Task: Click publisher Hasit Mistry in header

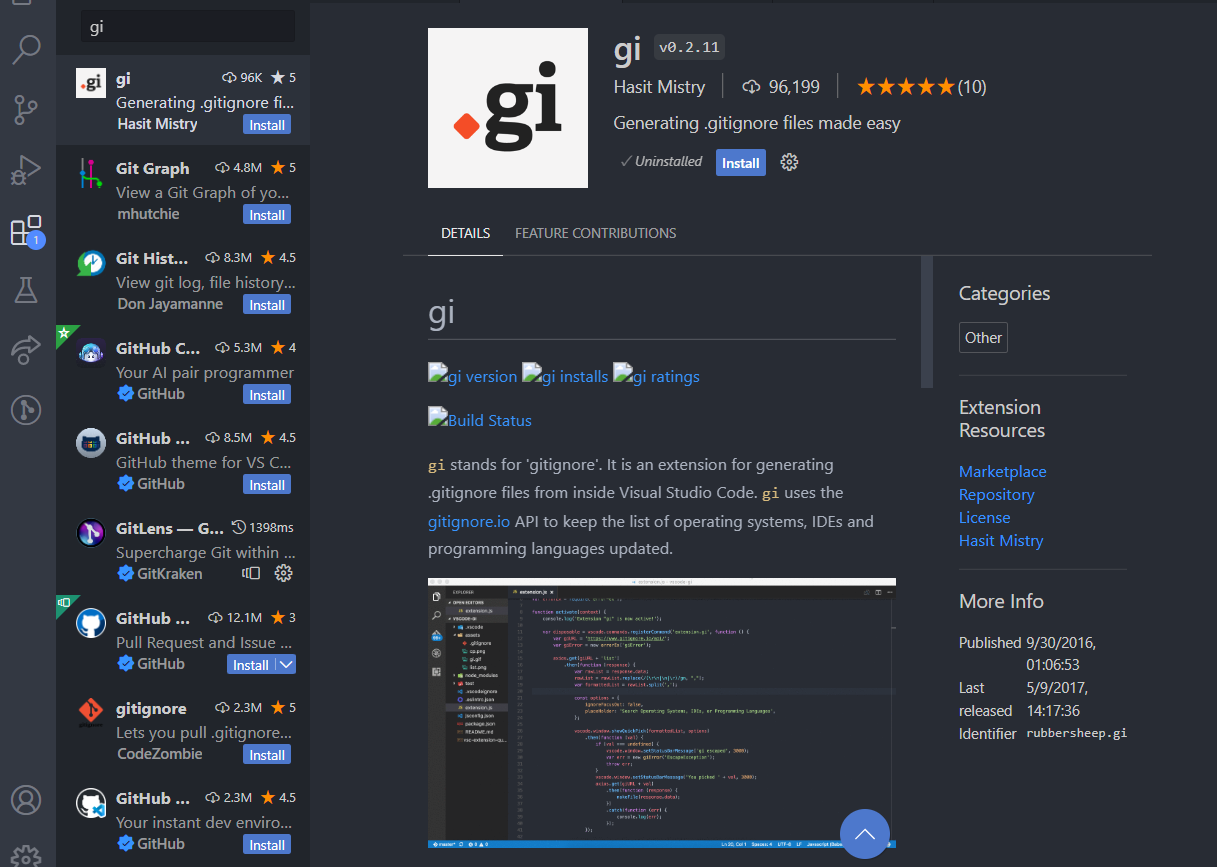Action: pyautogui.click(x=659, y=87)
